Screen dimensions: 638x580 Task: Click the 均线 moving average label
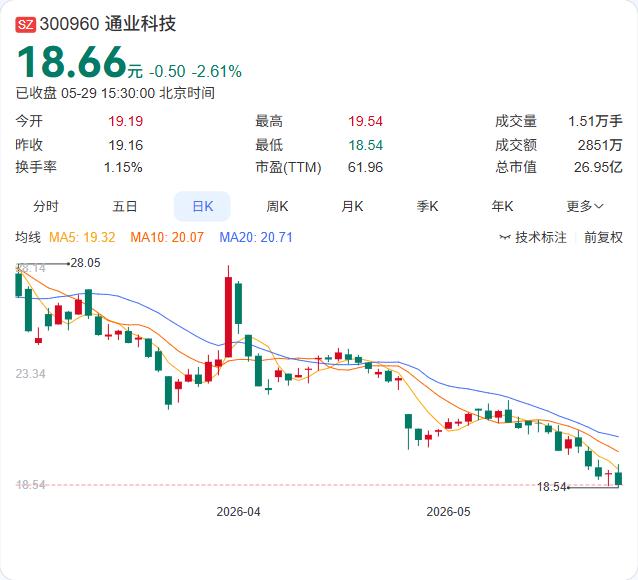click(28, 237)
